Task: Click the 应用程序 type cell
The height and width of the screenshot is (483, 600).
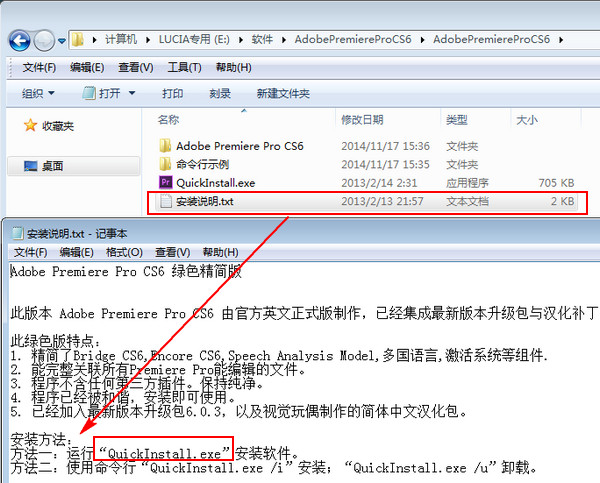Action: [467, 183]
